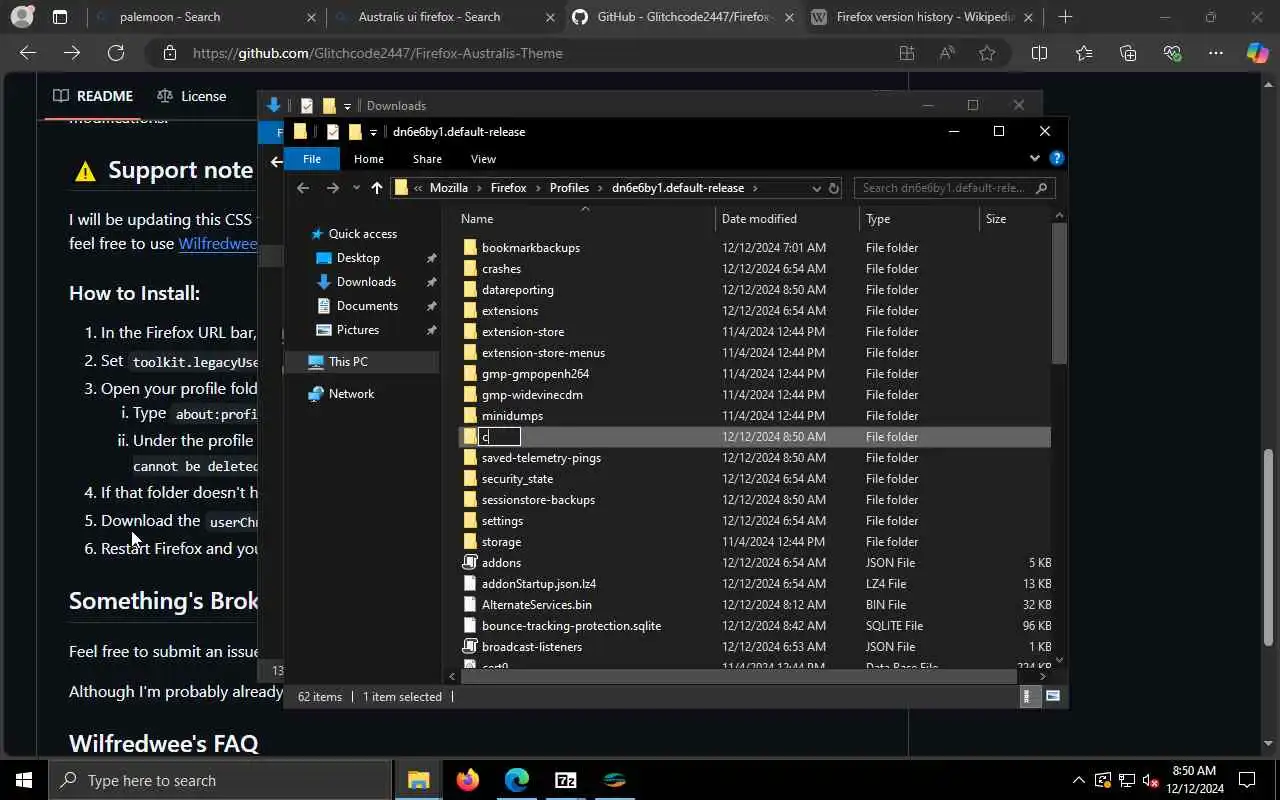Open the View ribbon tab

point(483,158)
